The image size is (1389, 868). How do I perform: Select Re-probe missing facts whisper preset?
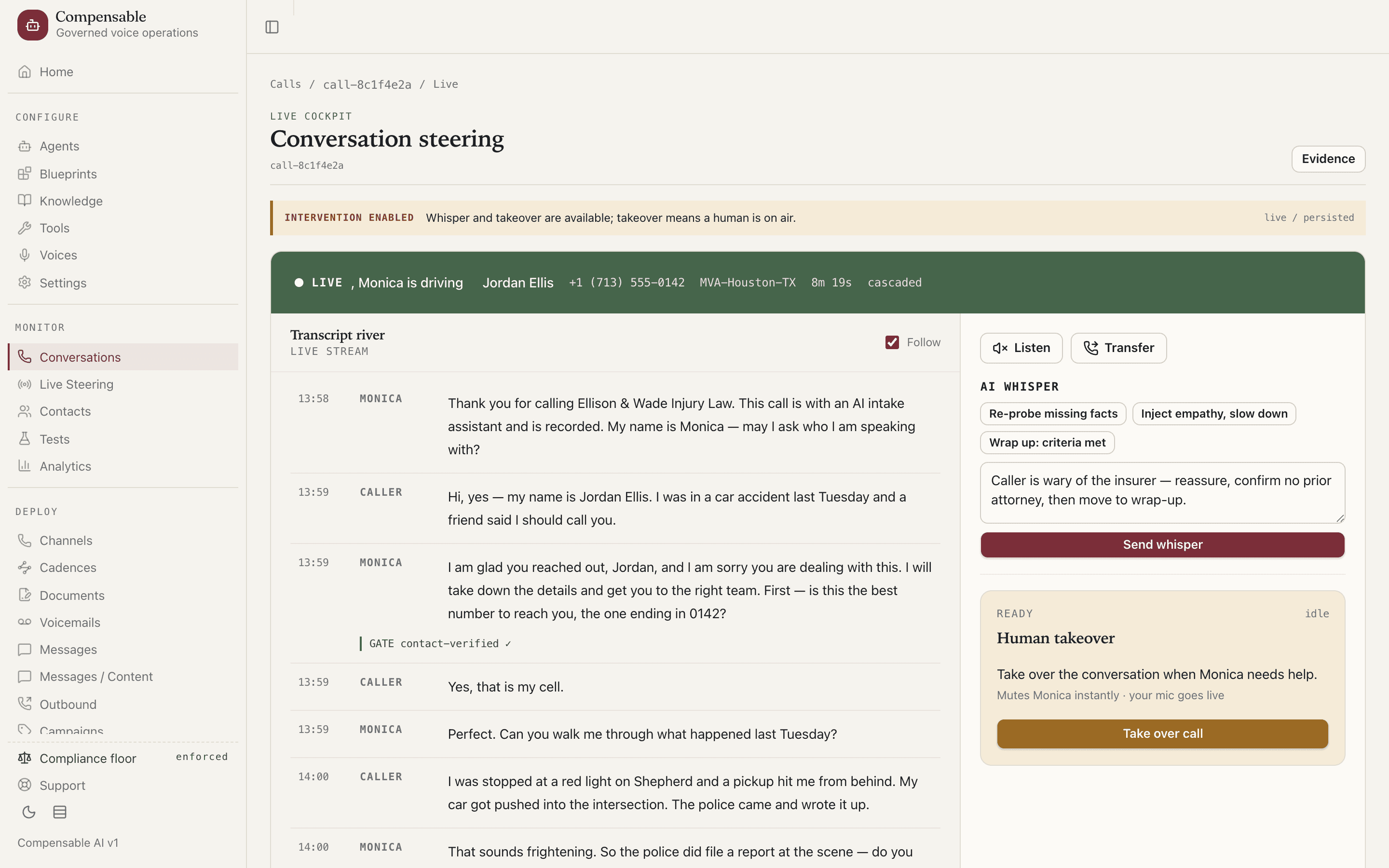(1053, 413)
